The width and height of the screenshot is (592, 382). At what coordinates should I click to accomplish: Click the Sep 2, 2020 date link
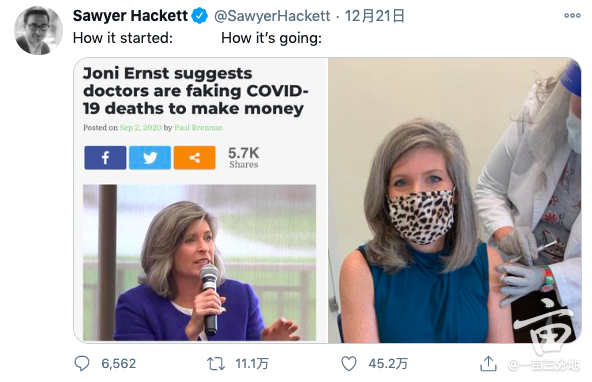[x=140, y=128]
